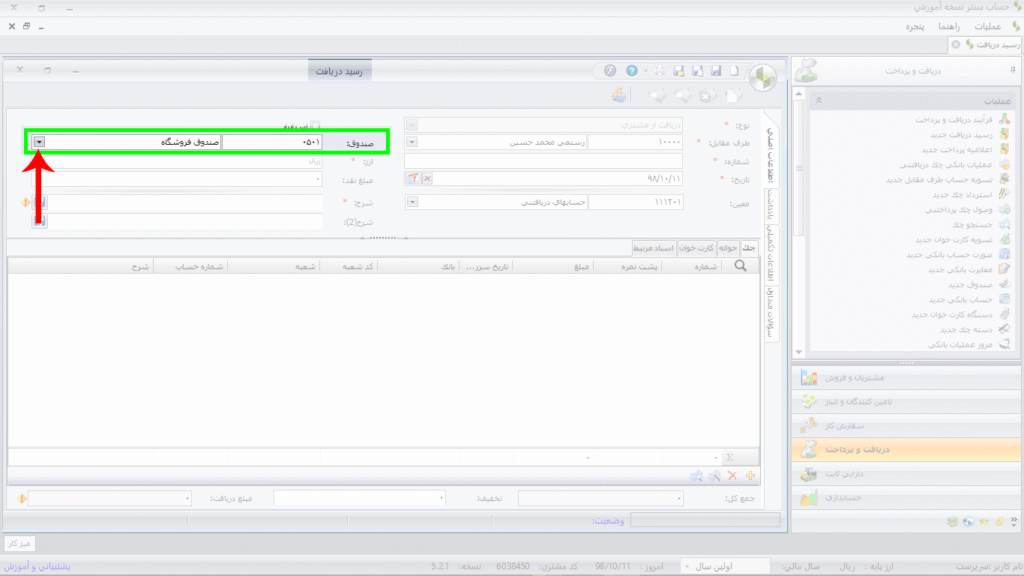The image size is (1024, 576).
Task: Open استرداد چک جدید item
Action: pyautogui.click(x=962, y=195)
